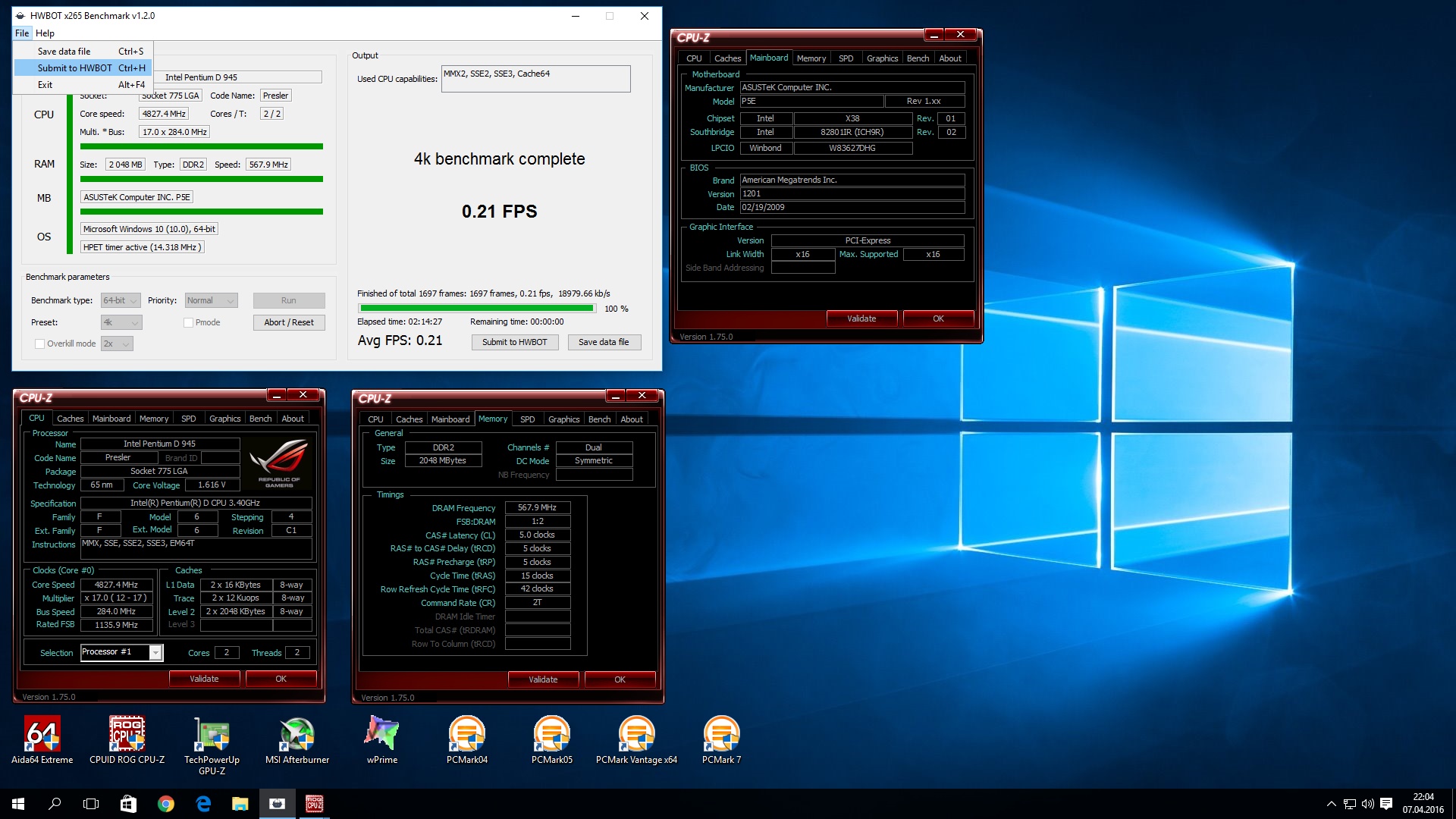Minimize the Mainboard CPU-Z window
Viewport: 1456px width, 819px height.
934,35
